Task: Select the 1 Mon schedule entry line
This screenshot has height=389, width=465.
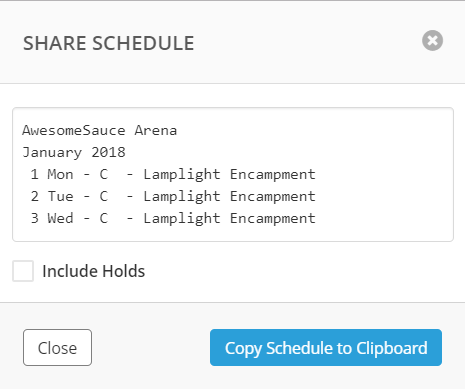Action: pos(173,174)
